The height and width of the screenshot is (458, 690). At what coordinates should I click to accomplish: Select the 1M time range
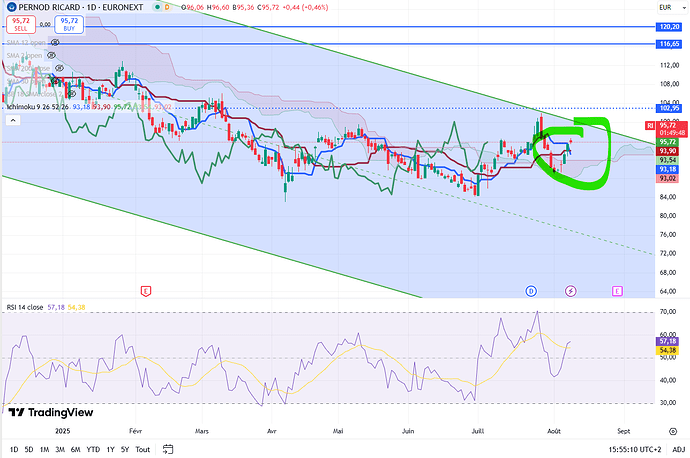(x=45, y=449)
